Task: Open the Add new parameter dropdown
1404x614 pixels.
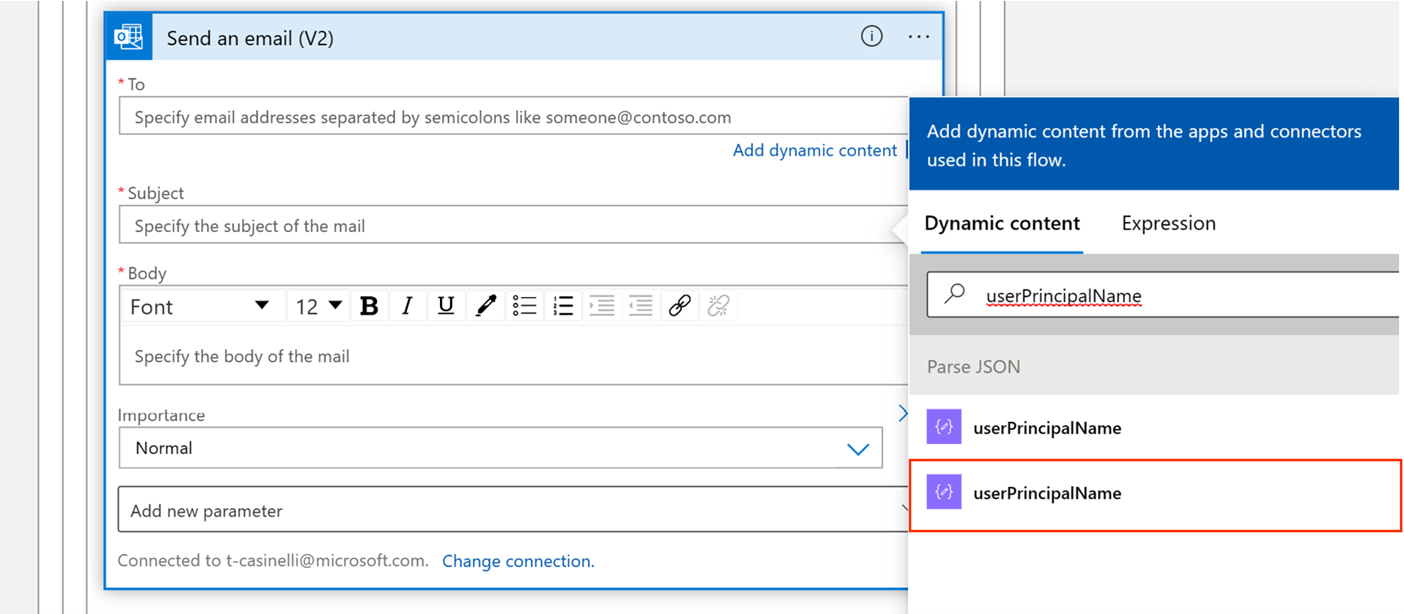Action: tap(514, 510)
